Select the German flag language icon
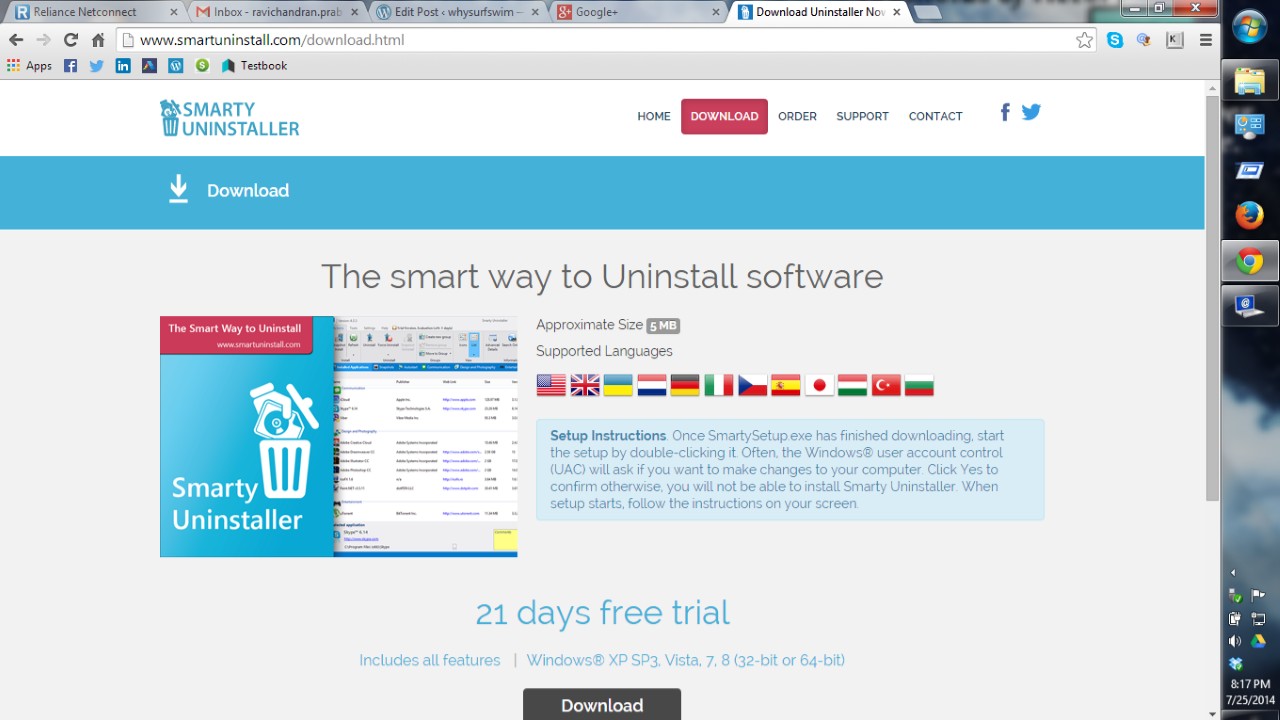Screen dimensions: 1280x720 click(x=685, y=385)
